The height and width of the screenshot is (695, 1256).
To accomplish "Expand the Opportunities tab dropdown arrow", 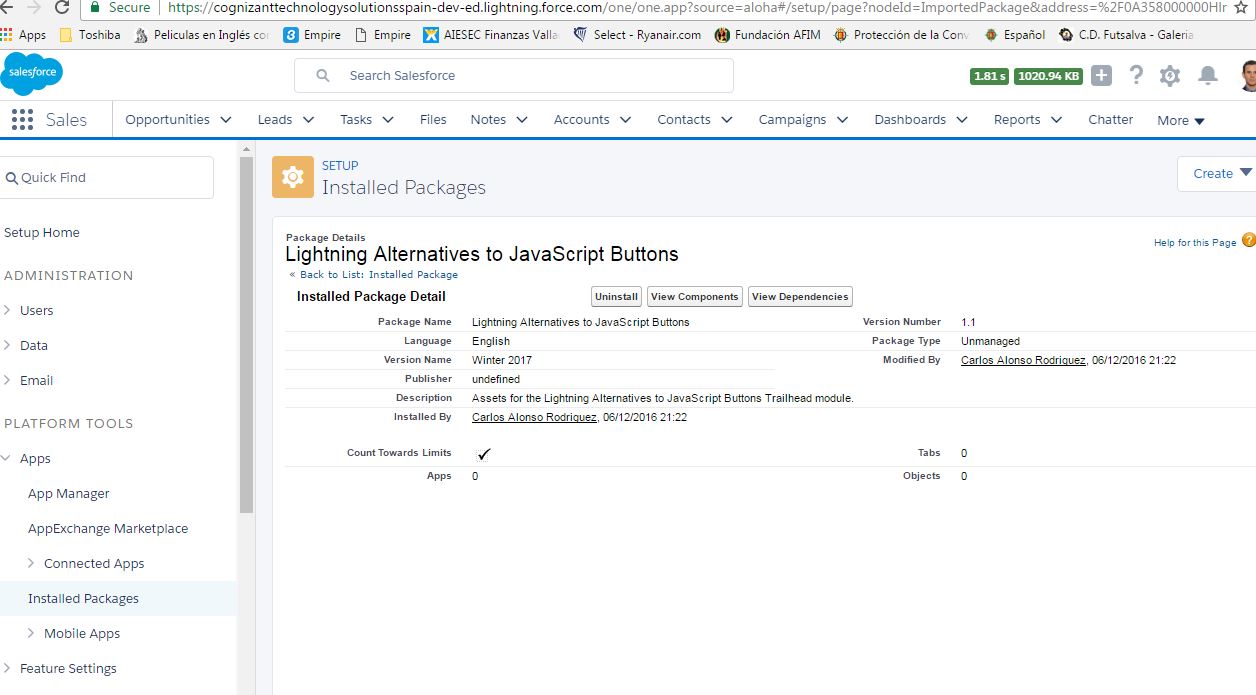I will pos(226,120).
